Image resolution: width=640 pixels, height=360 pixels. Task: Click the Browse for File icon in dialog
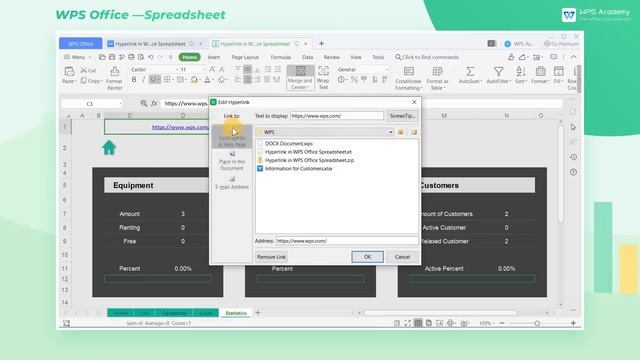[x=414, y=132]
